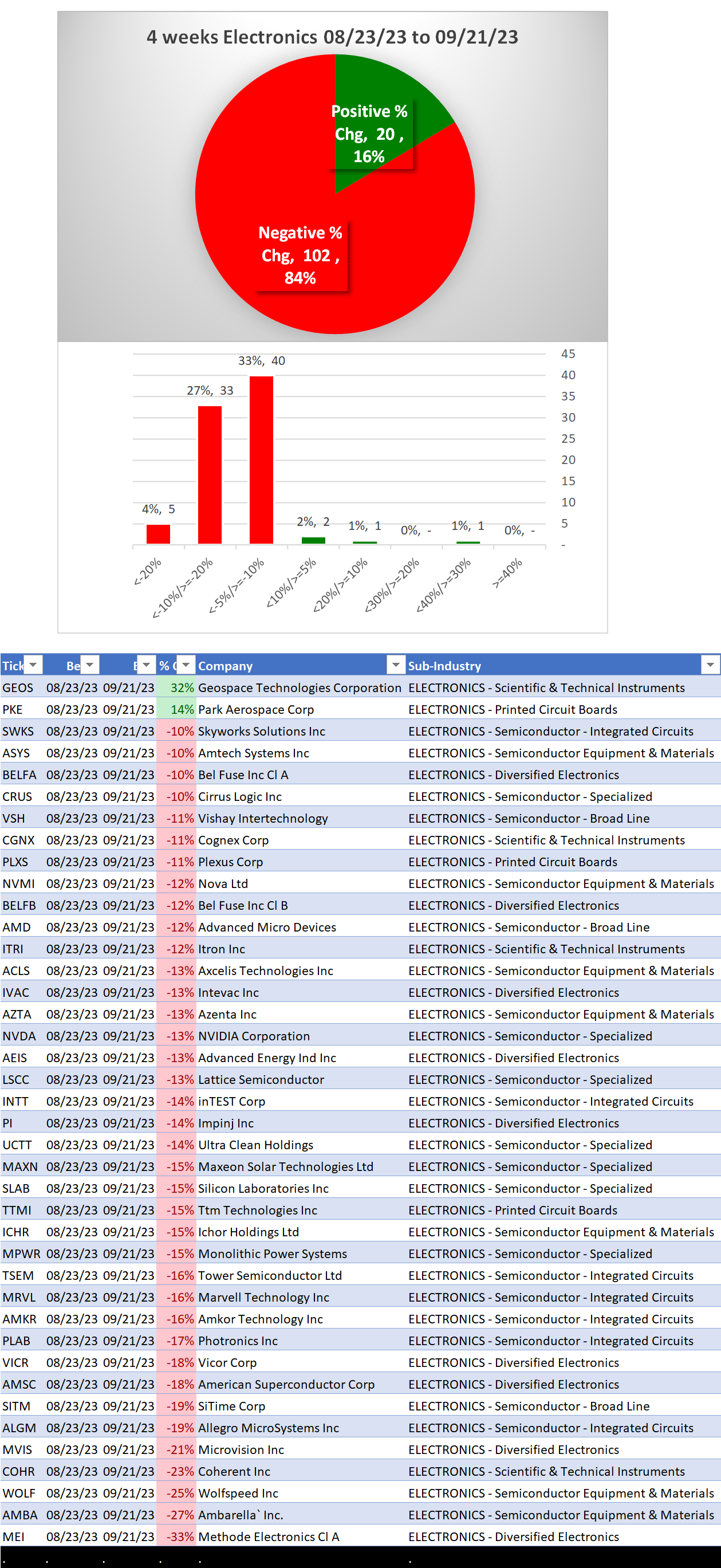The height and width of the screenshot is (1568, 721).
Task: Select the green bar labeled 2%, 2
Action: [313, 541]
